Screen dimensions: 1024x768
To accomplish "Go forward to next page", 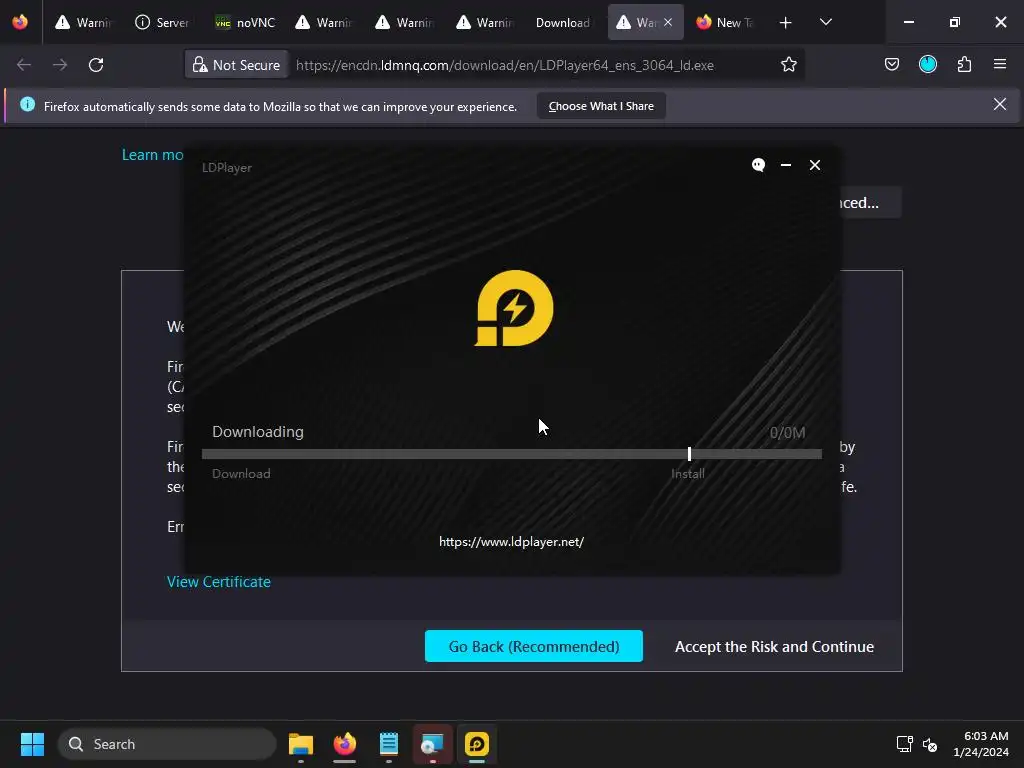I will [x=60, y=65].
